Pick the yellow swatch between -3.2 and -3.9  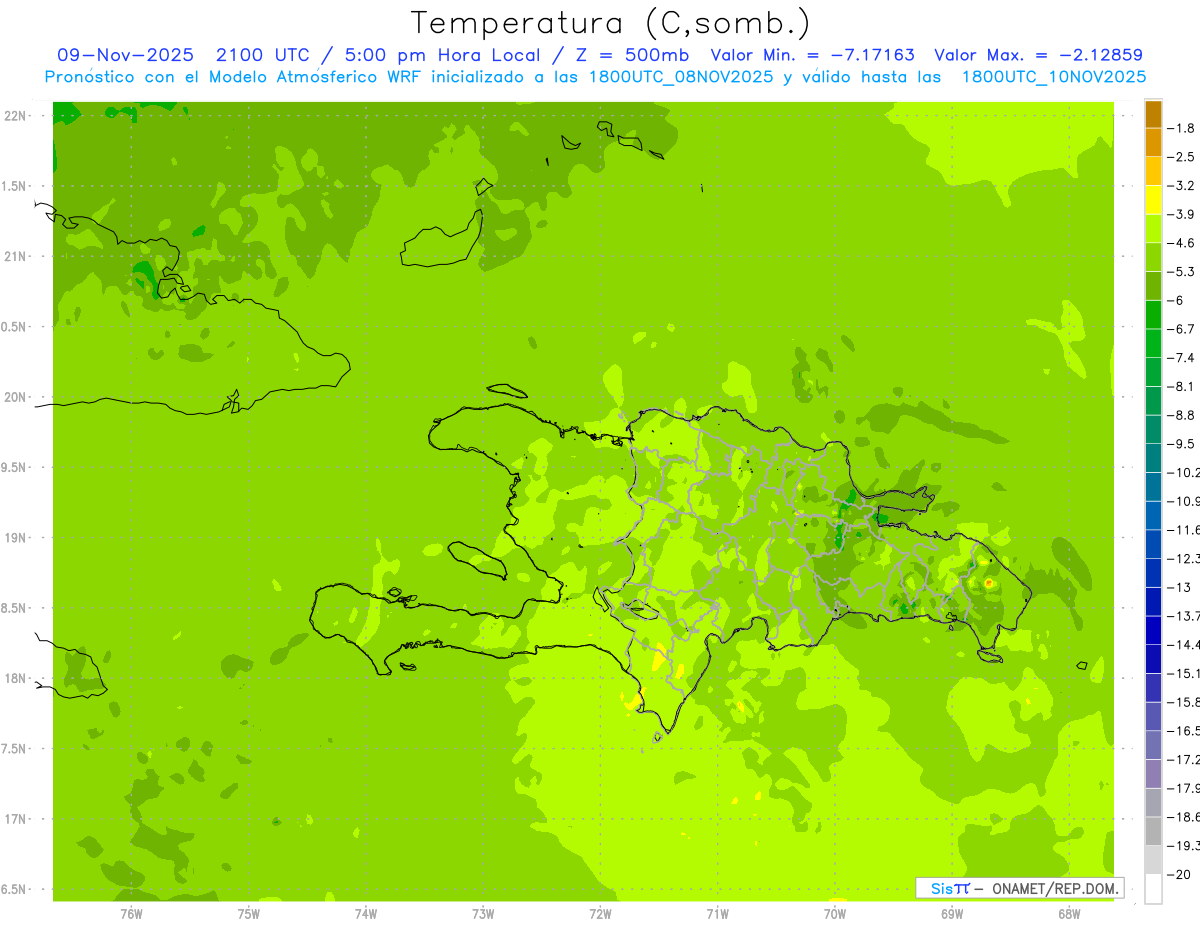tap(1153, 200)
